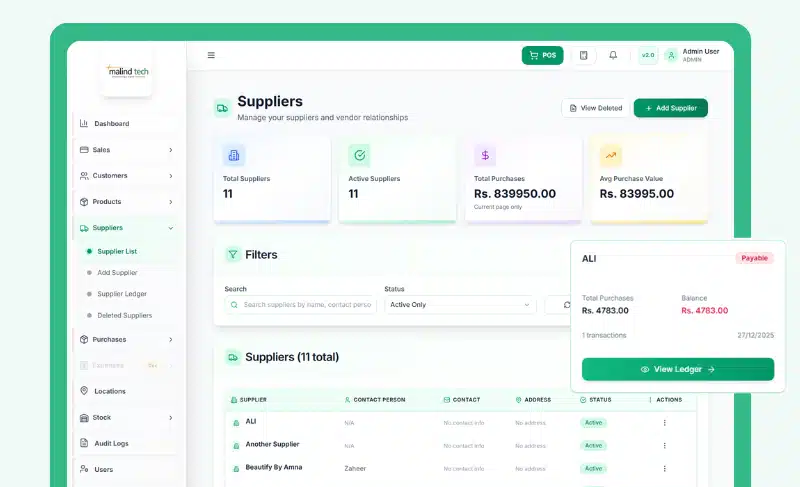The image size is (800, 487).
Task: Click the ALI supplier name in table
Action: click(251, 421)
